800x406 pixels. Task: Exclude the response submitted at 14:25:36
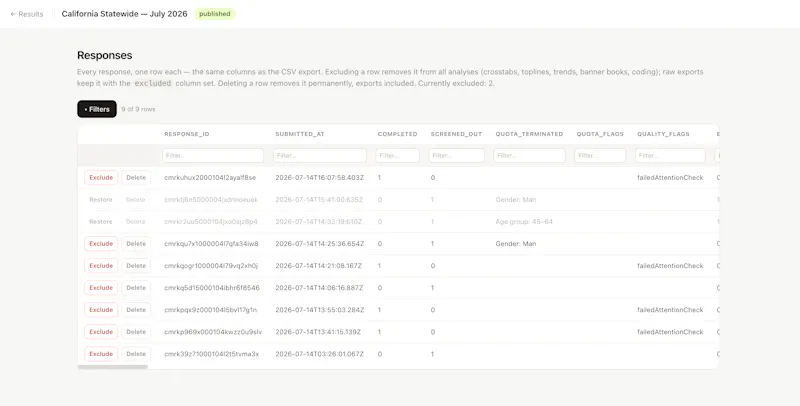tap(101, 244)
